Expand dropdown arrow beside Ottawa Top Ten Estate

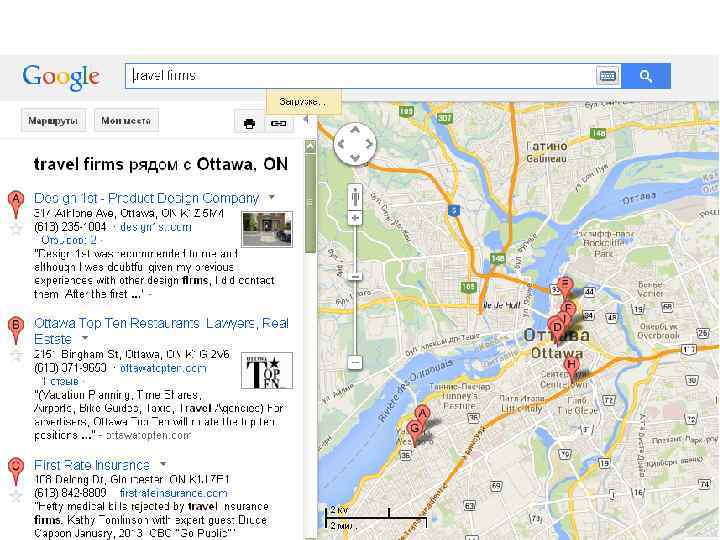point(84,338)
